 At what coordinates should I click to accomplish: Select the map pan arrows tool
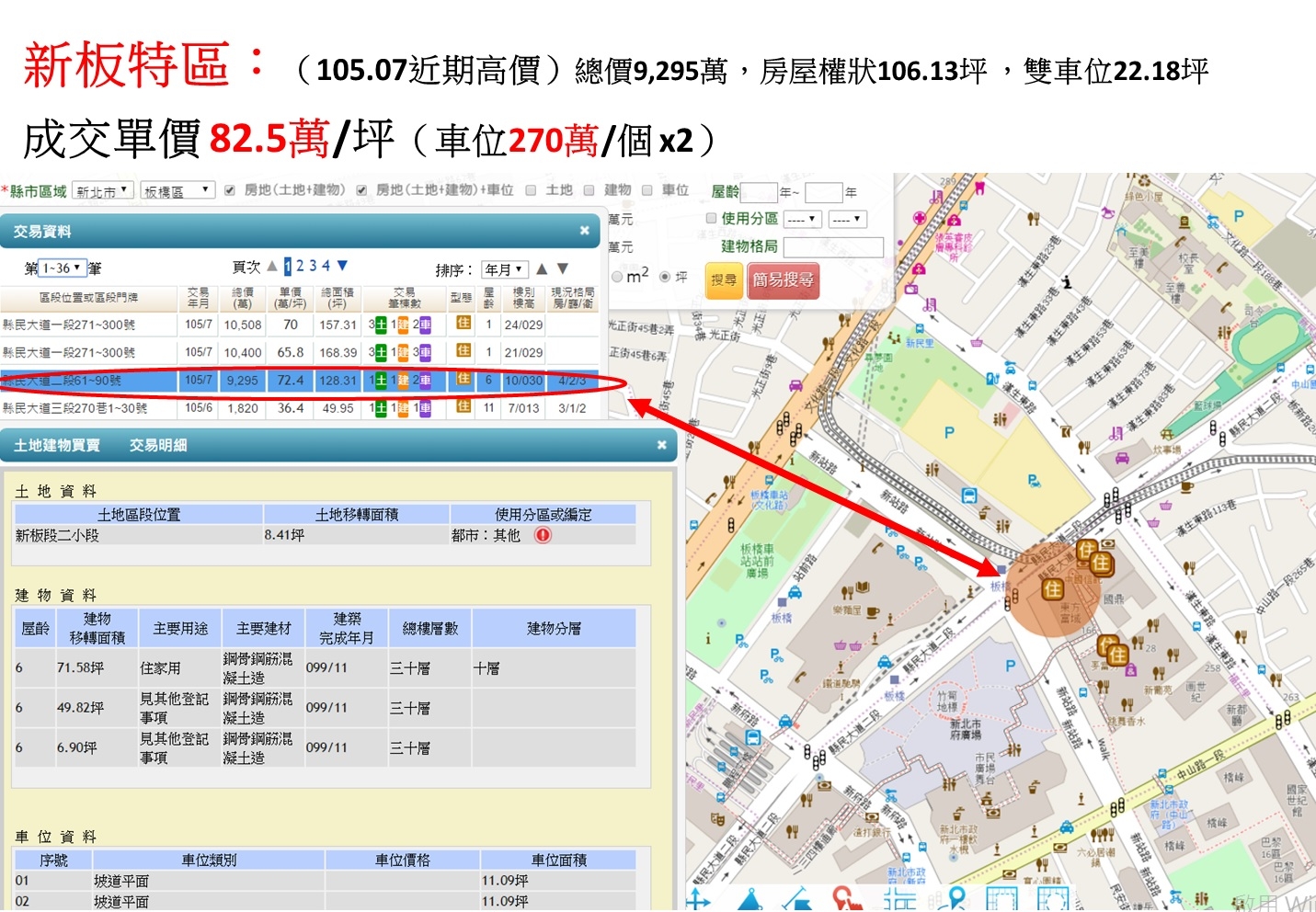(x=698, y=899)
